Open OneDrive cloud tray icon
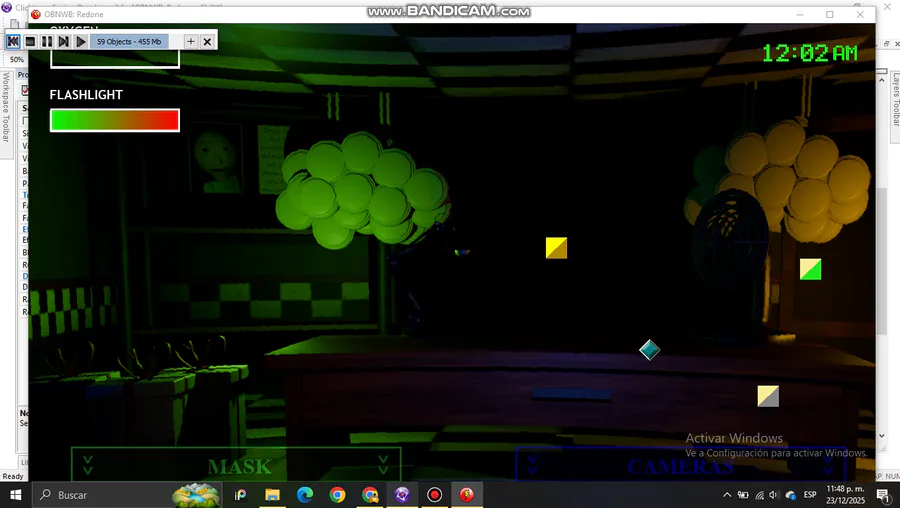Viewport: 900px width, 508px height. click(x=791, y=495)
